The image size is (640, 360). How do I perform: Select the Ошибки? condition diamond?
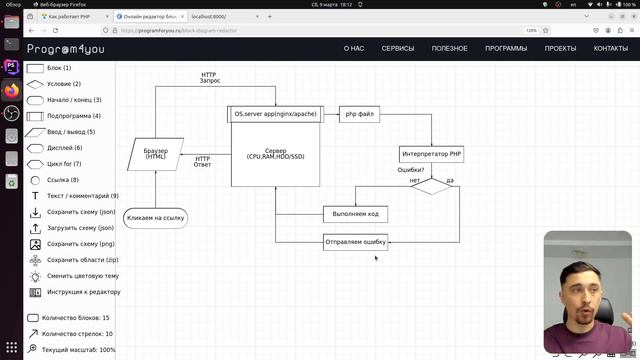[431, 187]
